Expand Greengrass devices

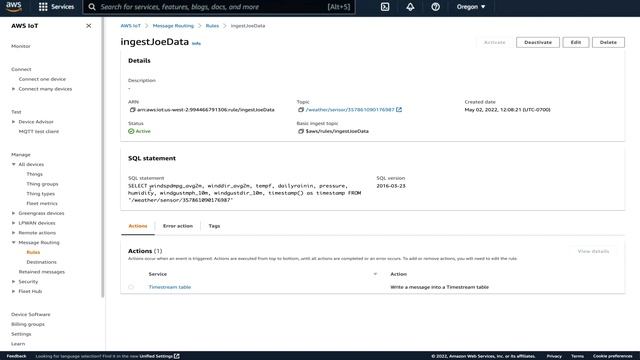coord(13,213)
